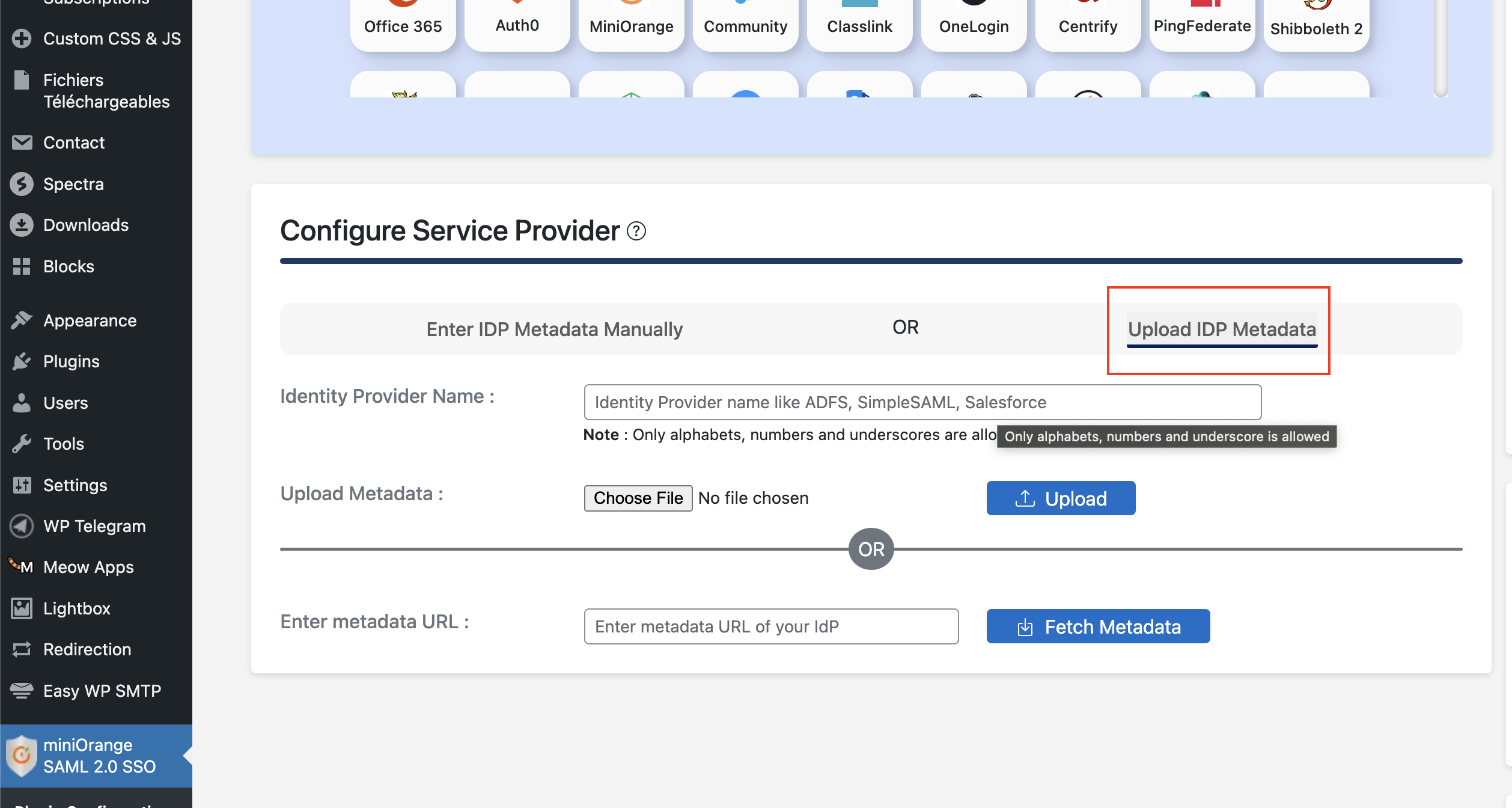The height and width of the screenshot is (808, 1512).
Task: Click the Settings sliders icon
Action: click(22, 485)
